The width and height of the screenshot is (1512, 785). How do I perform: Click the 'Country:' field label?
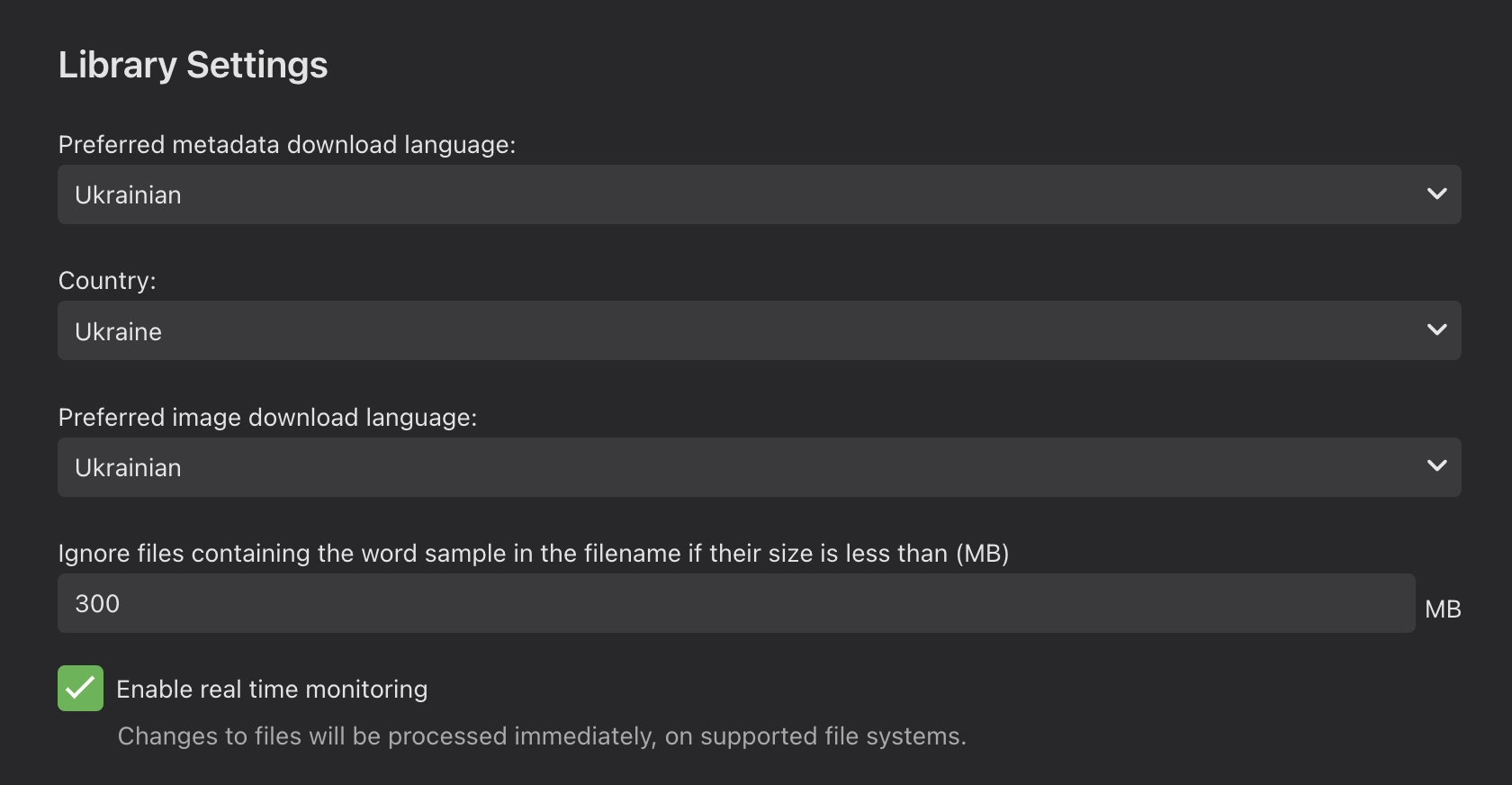click(x=107, y=281)
